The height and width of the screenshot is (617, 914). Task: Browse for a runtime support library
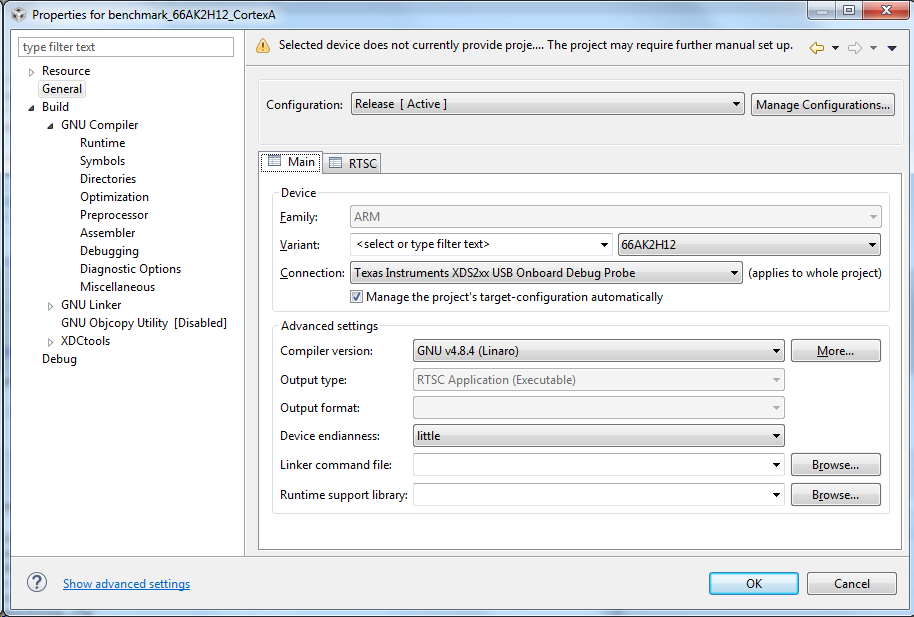click(835, 495)
